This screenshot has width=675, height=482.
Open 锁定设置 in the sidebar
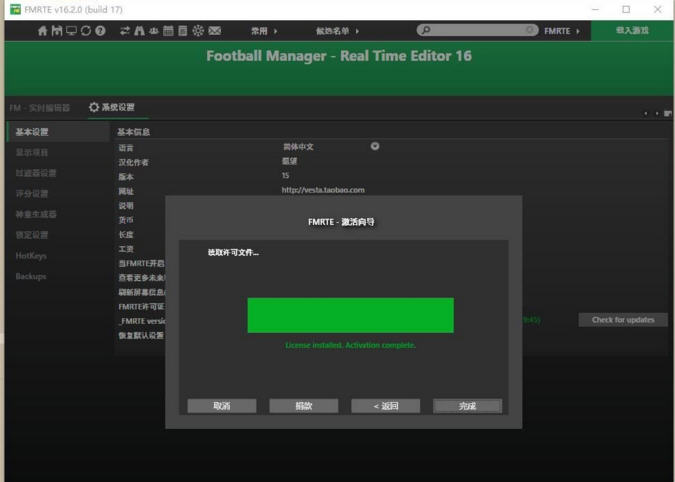[32, 235]
